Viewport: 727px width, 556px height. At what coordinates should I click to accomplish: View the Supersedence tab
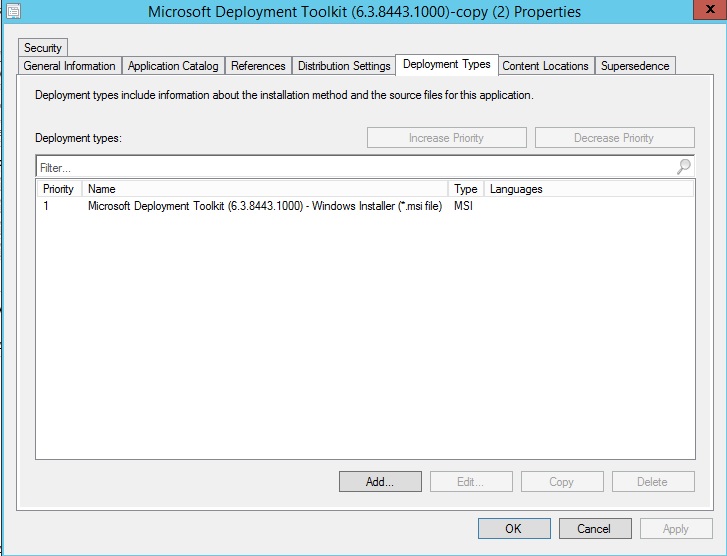click(x=636, y=66)
